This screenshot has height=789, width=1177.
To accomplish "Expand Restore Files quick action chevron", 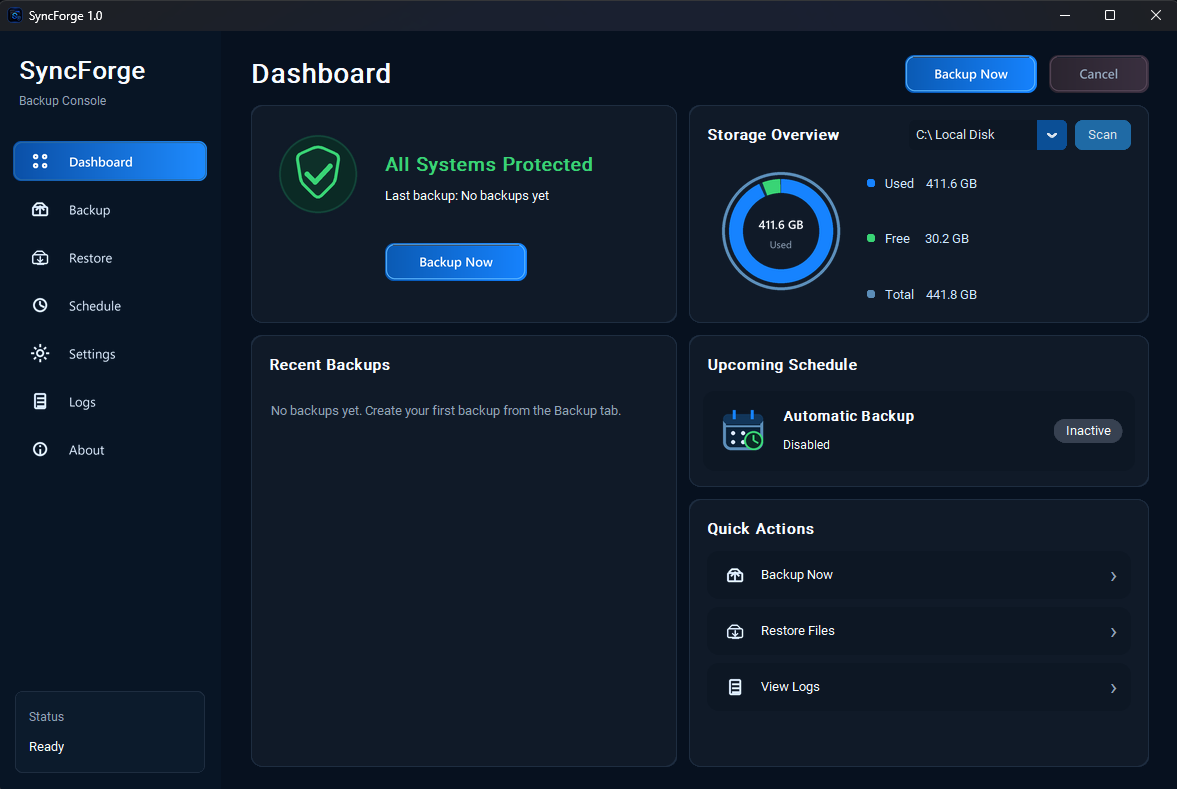I will [x=1113, y=632].
